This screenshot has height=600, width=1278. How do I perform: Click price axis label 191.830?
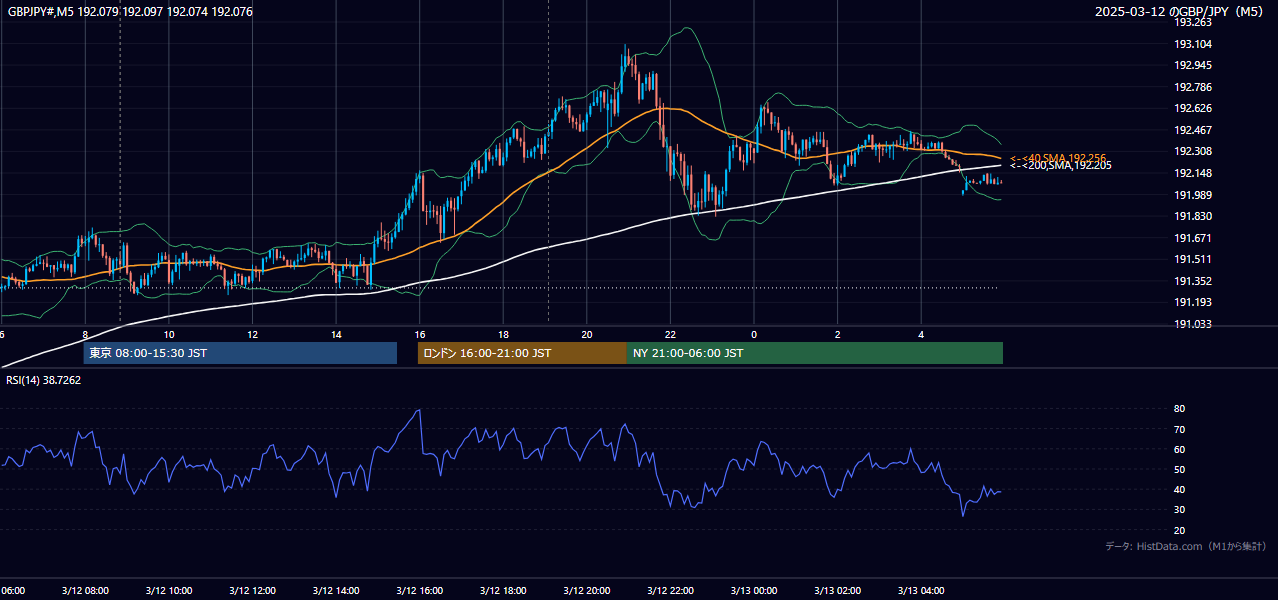[1193, 216]
